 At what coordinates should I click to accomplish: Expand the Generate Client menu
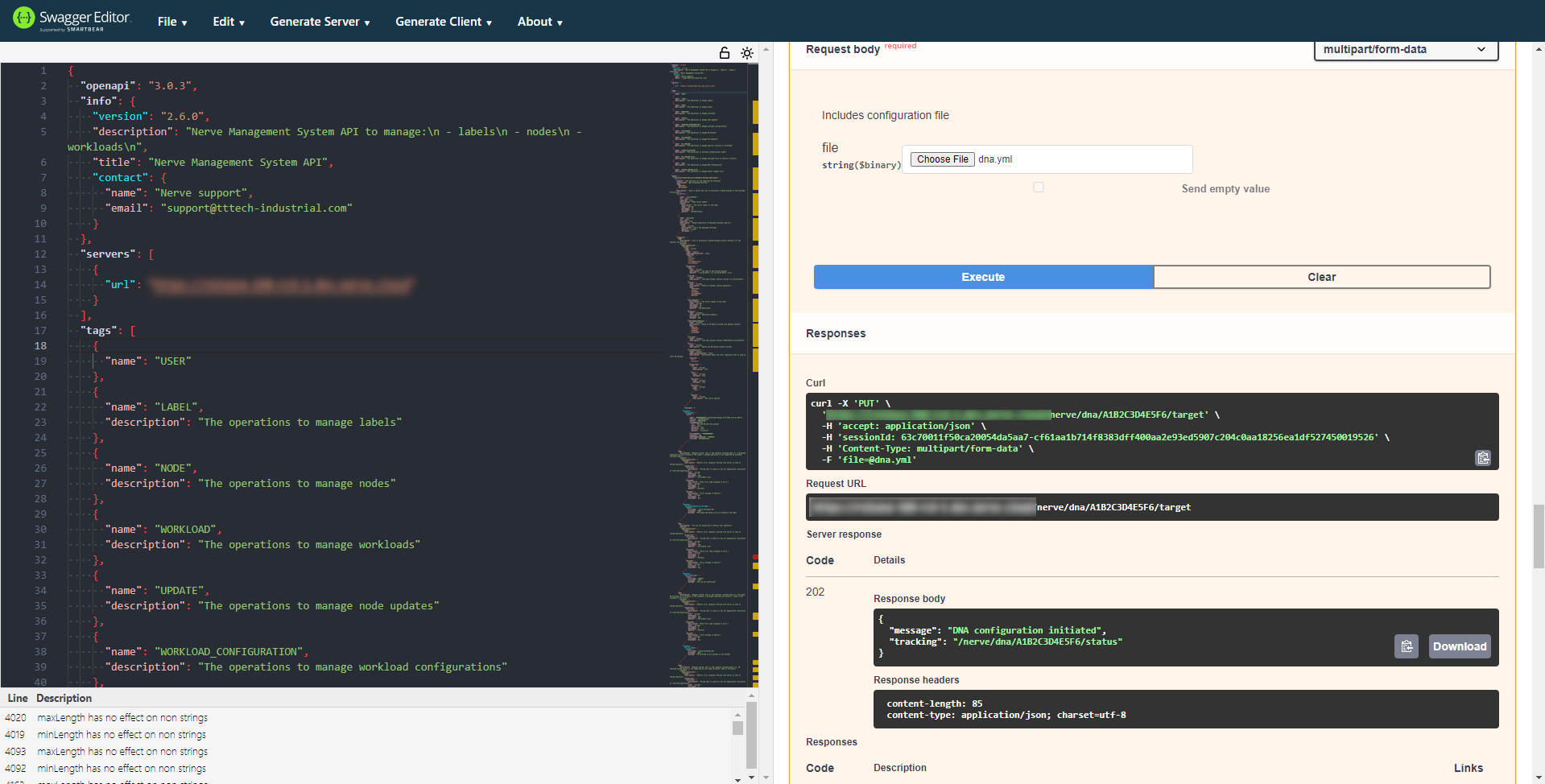click(x=443, y=22)
